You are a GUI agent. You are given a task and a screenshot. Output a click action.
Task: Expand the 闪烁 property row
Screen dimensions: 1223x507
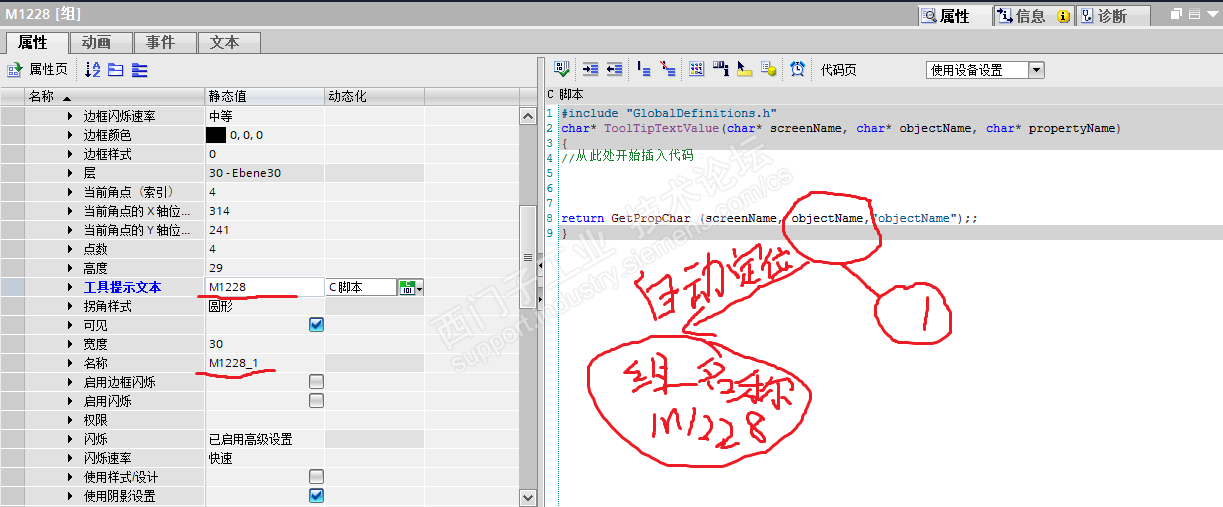(70, 439)
